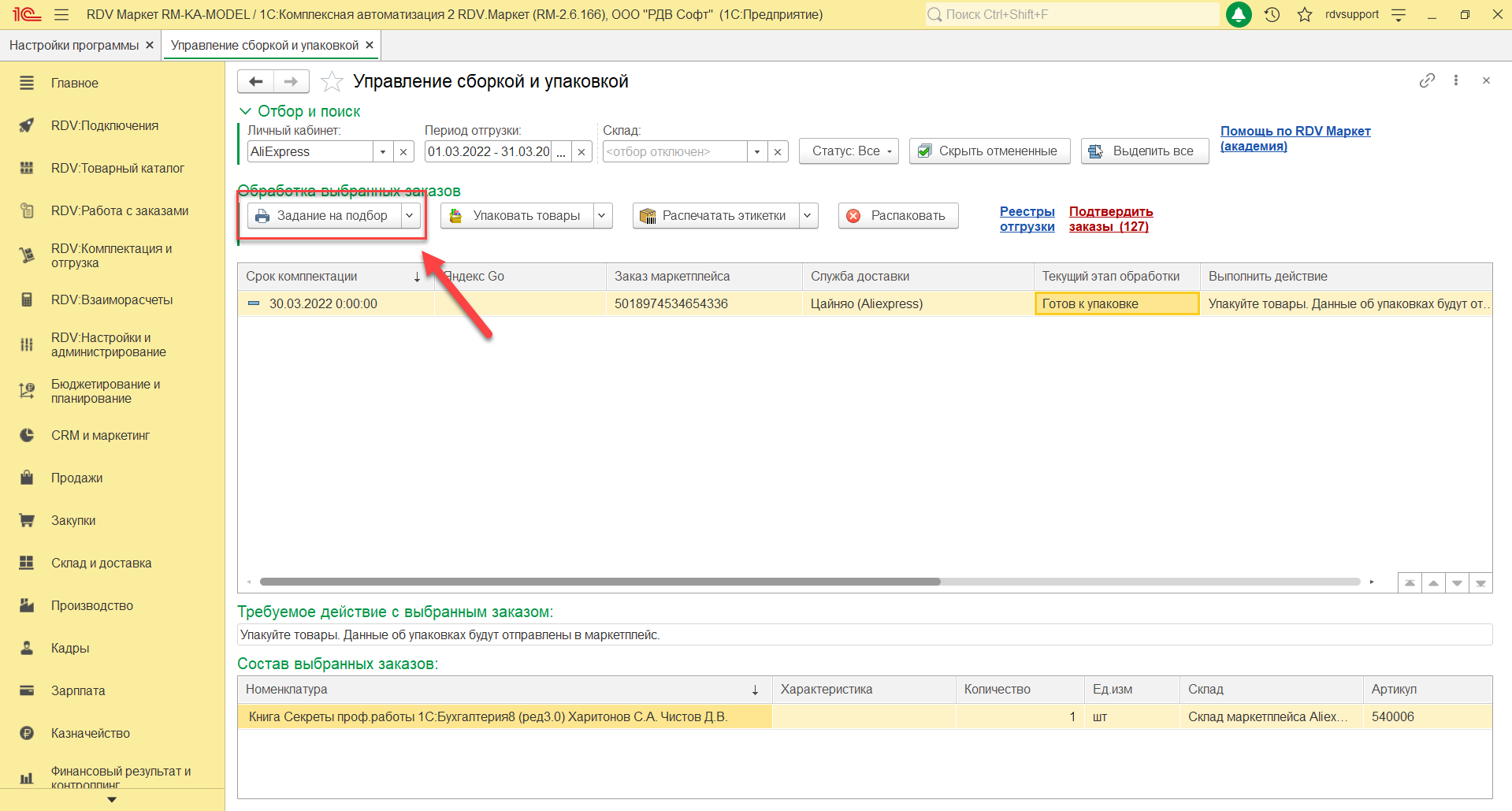Open RDV:Работа с заказами section
Image resolution: width=1512 pixels, height=811 pixels.
click(x=112, y=210)
